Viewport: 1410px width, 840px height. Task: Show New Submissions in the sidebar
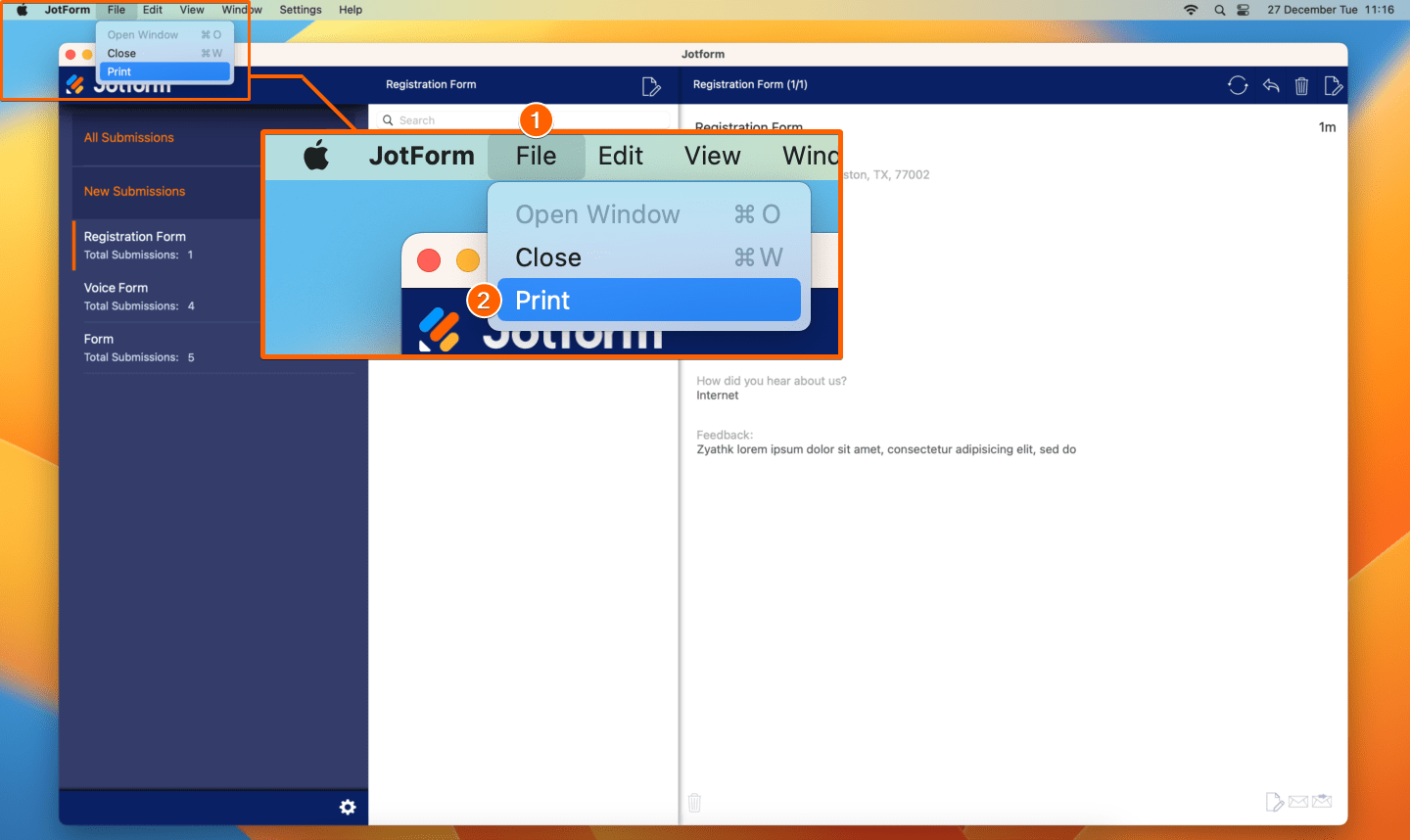[134, 192]
